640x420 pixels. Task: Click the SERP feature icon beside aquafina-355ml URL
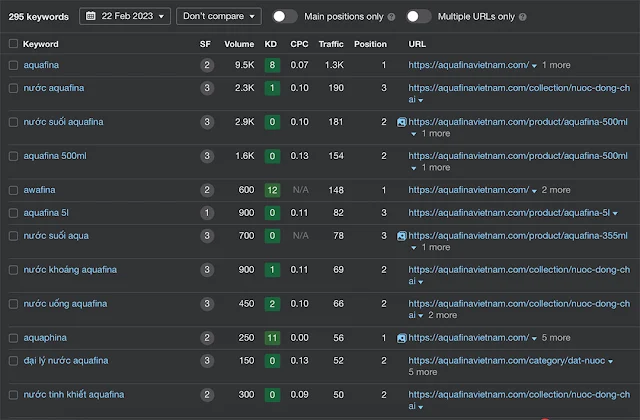(x=402, y=235)
